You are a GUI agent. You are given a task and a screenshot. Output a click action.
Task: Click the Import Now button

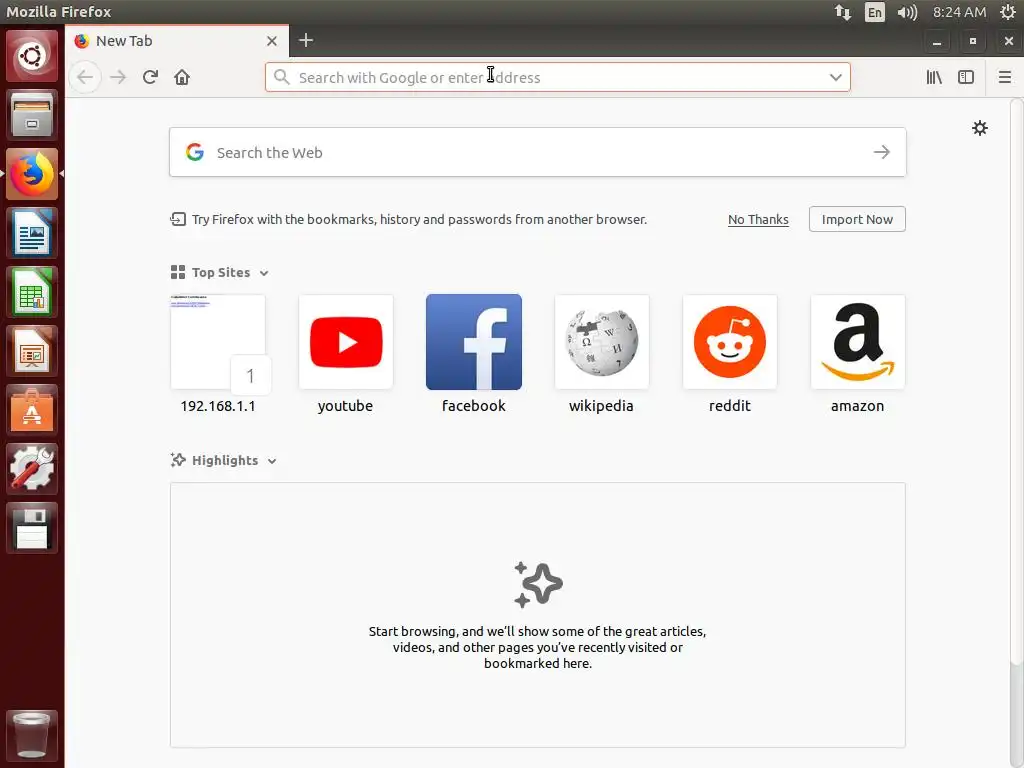857,219
